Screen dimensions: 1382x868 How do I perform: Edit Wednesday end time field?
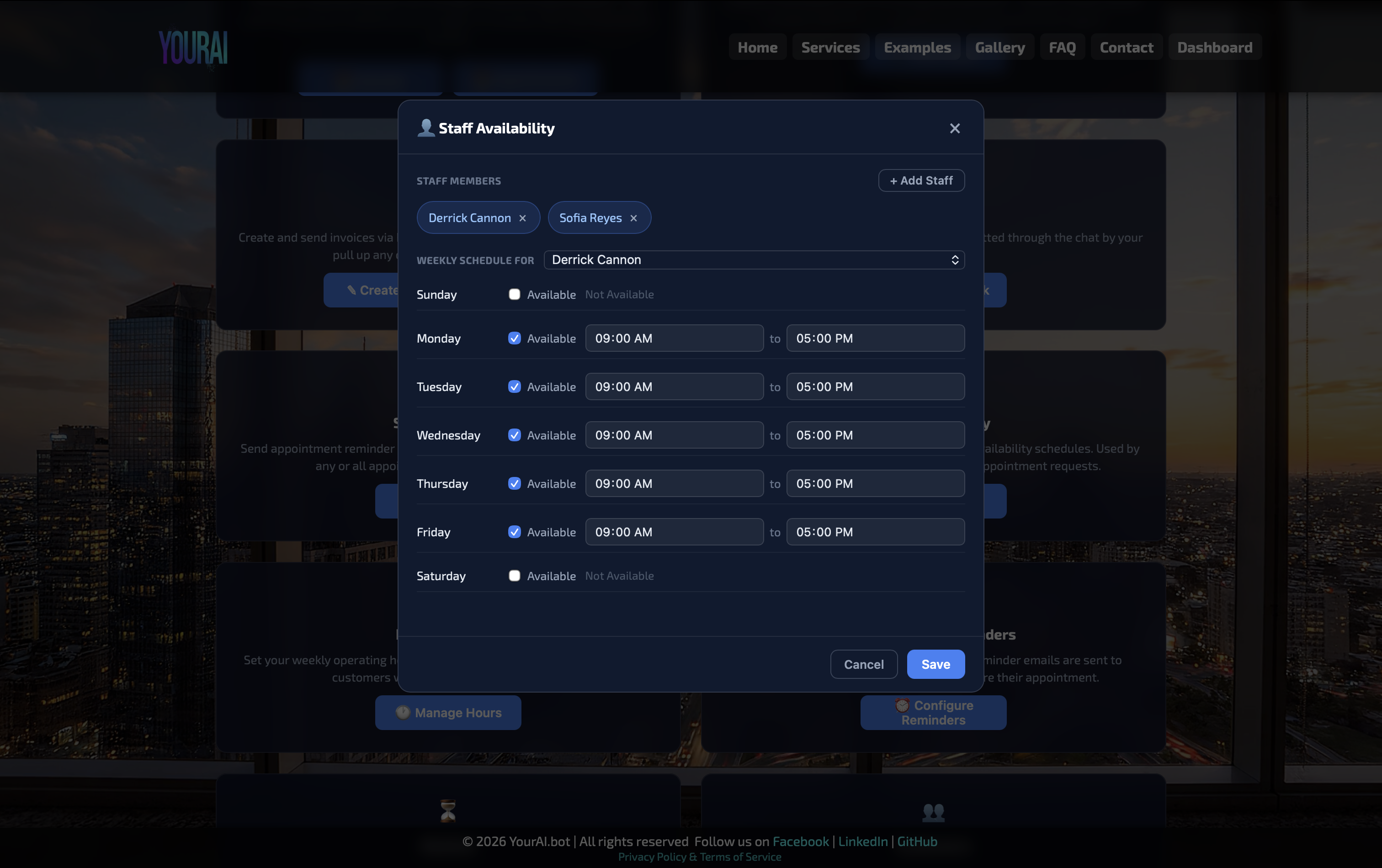(875, 435)
